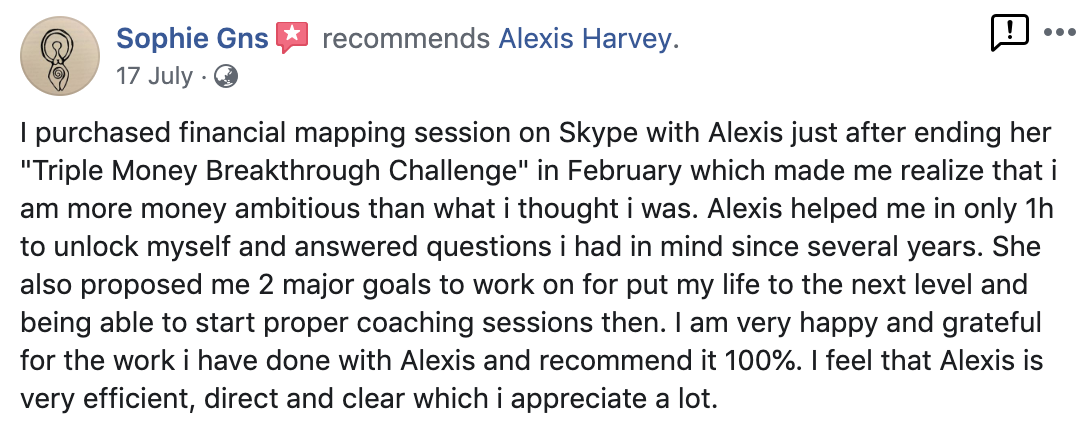The image size is (1086, 430).
Task: Click the globe public-audience icon
Action: (x=227, y=76)
